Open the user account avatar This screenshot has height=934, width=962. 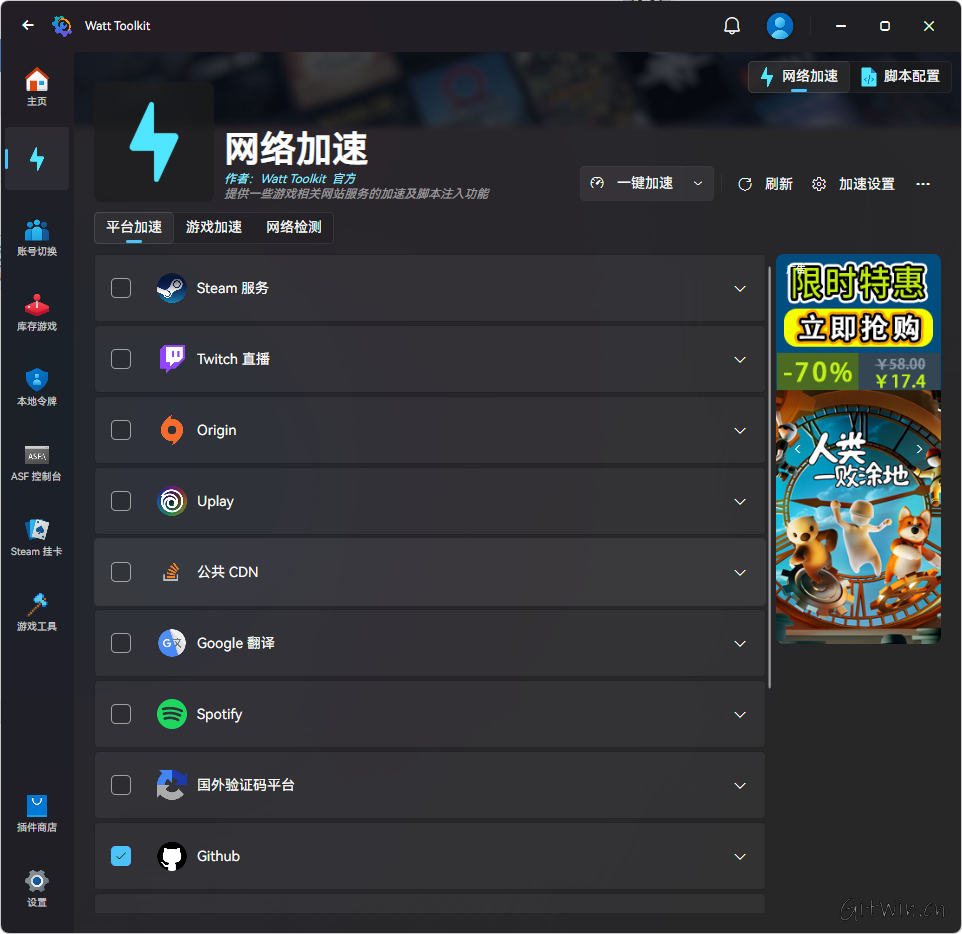pyautogui.click(x=779, y=26)
